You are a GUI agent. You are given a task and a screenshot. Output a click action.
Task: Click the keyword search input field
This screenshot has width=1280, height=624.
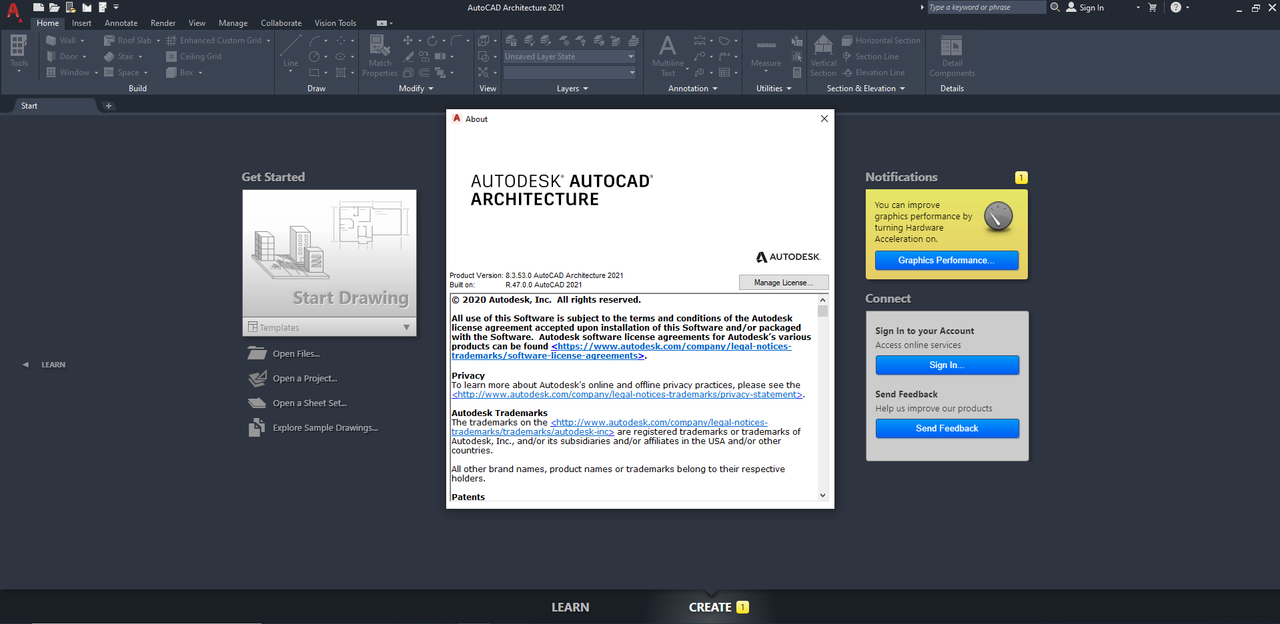click(x=986, y=7)
